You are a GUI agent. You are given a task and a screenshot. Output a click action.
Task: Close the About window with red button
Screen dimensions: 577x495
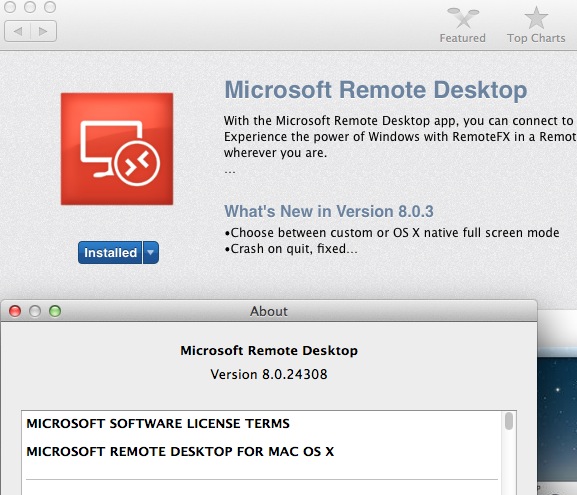(x=15, y=311)
